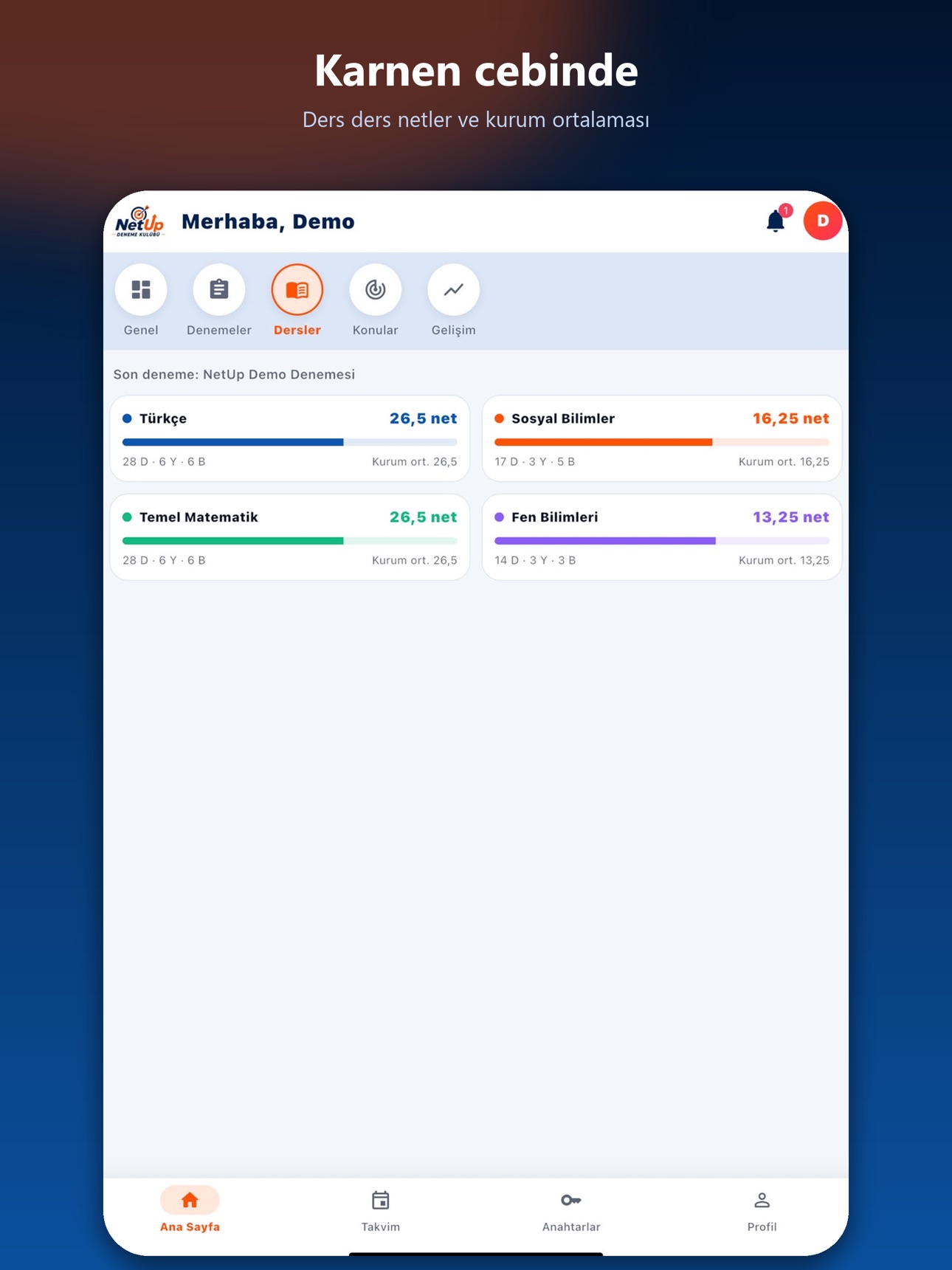This screenshot has width=952, height=1270.
Task: Click the '13,25 net' score
Action: coord(791,517)
